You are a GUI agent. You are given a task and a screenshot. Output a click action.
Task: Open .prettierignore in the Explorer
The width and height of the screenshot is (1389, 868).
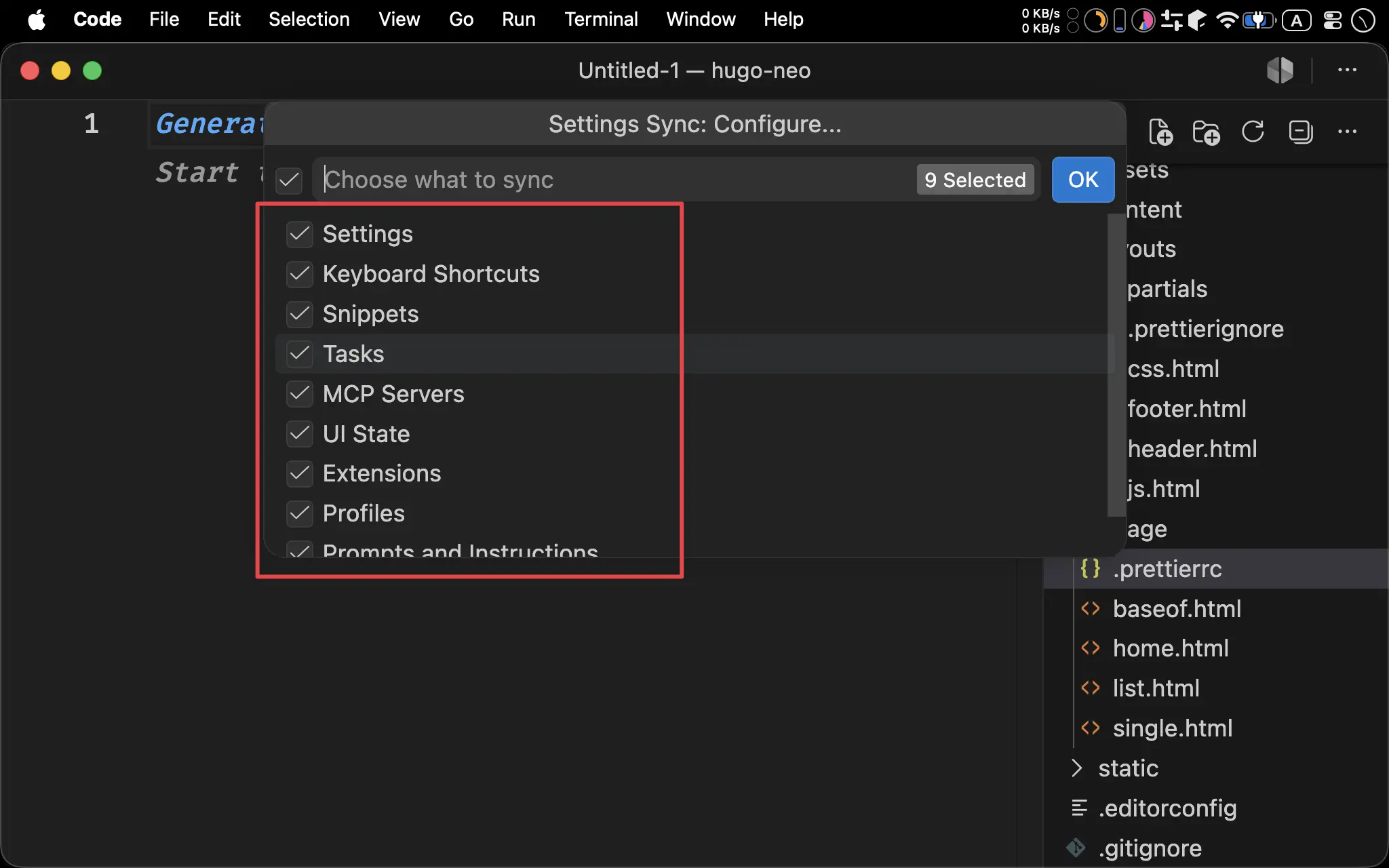click(1206, 329)
